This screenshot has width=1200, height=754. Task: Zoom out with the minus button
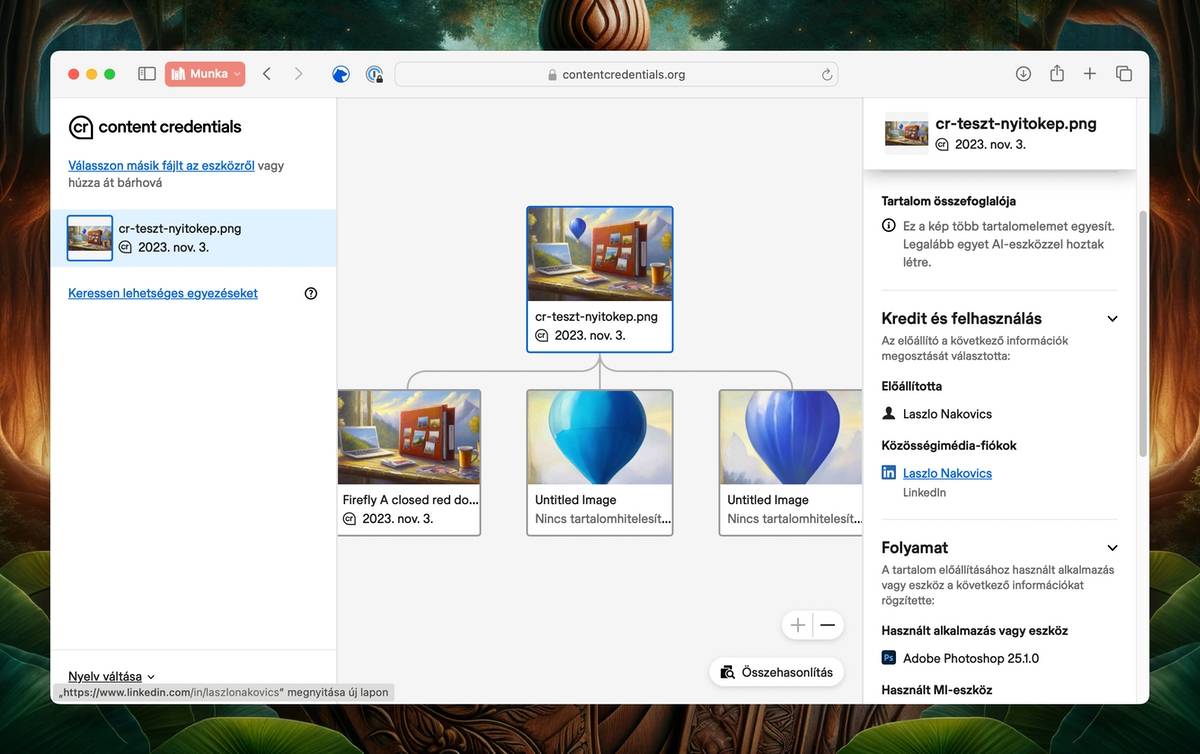click(828, 625)
